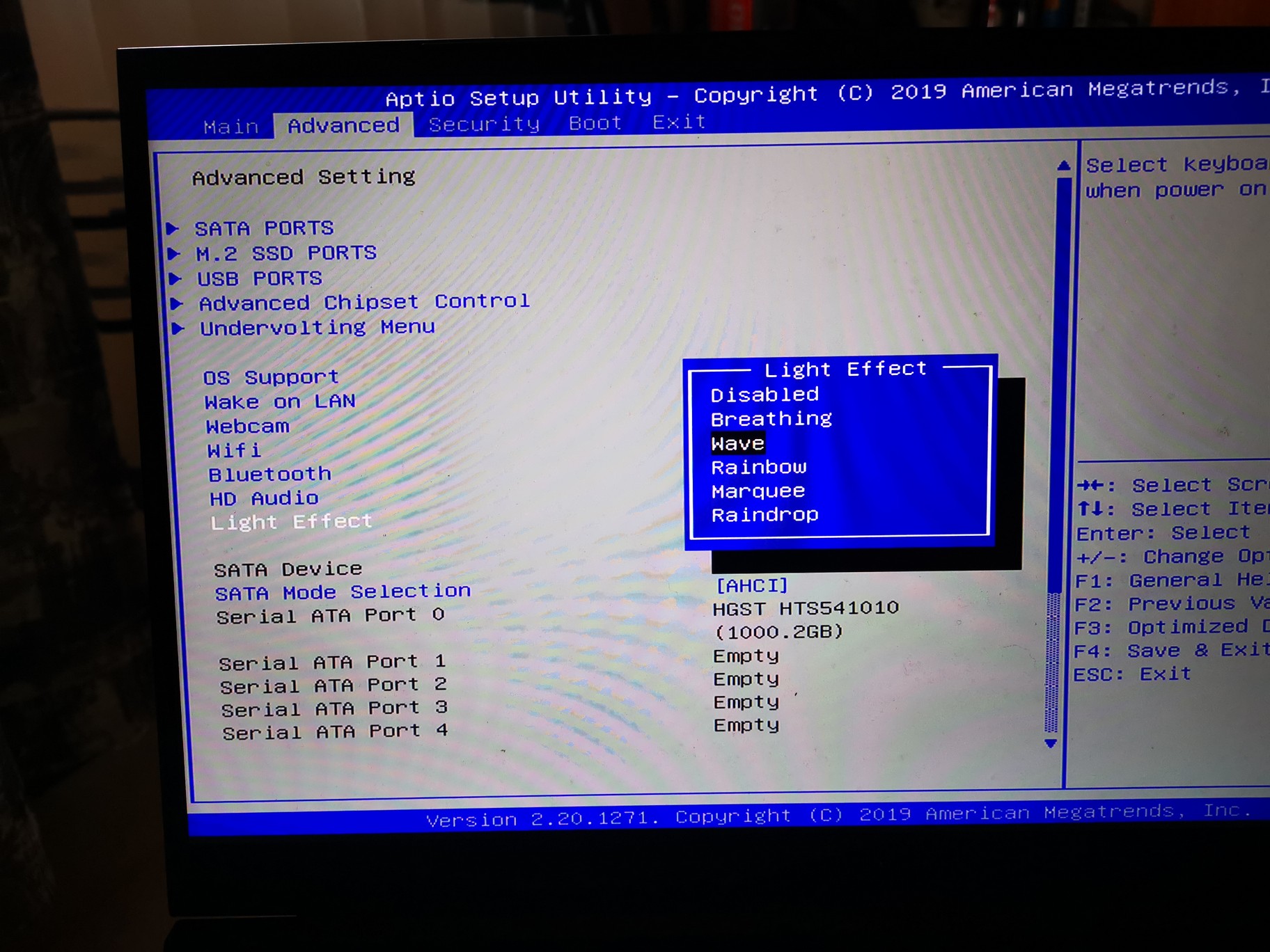Select the Bluetooth setting
1270x952 pixels.
[x=270, y=475]
